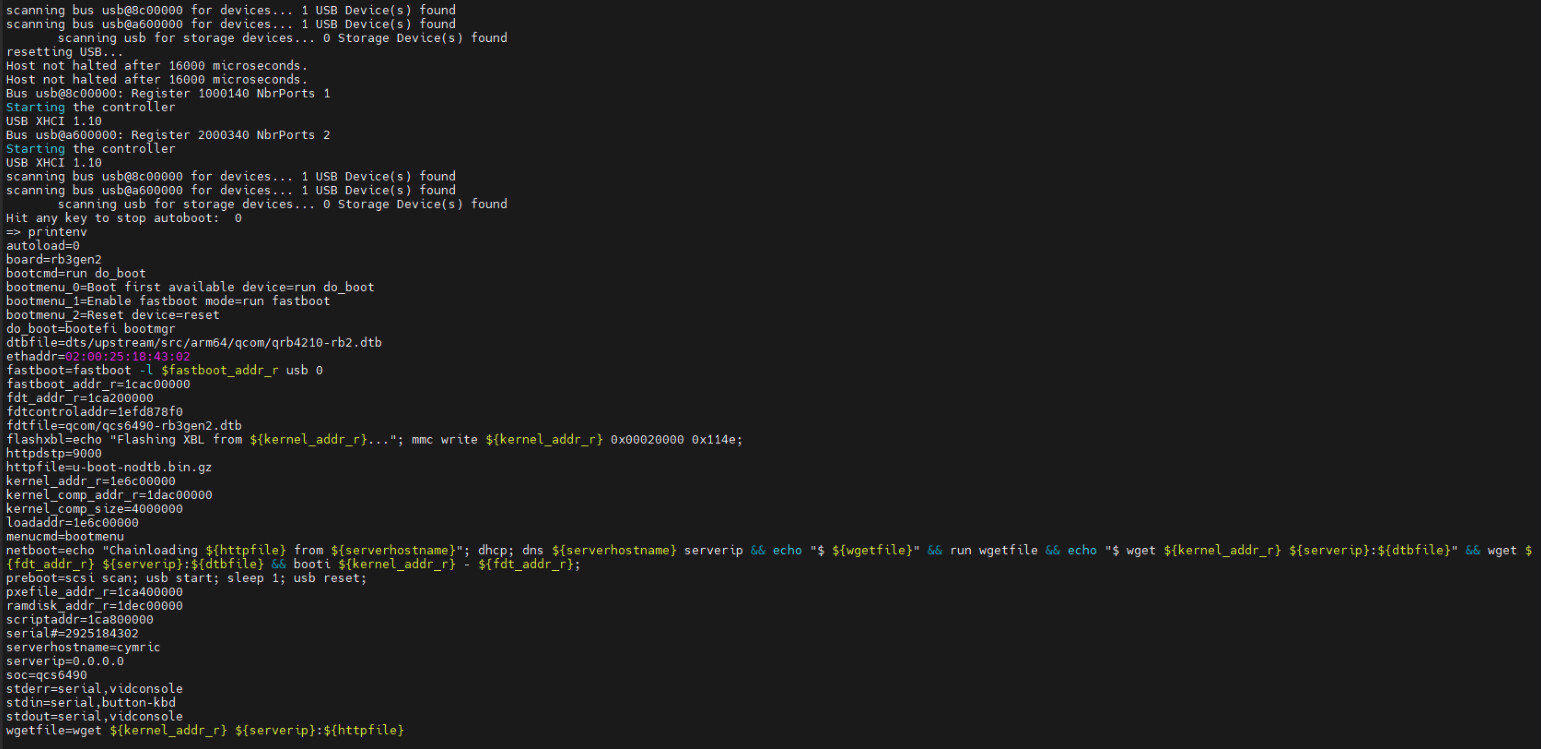Select the preboot scsi scan line

(187, 578)
